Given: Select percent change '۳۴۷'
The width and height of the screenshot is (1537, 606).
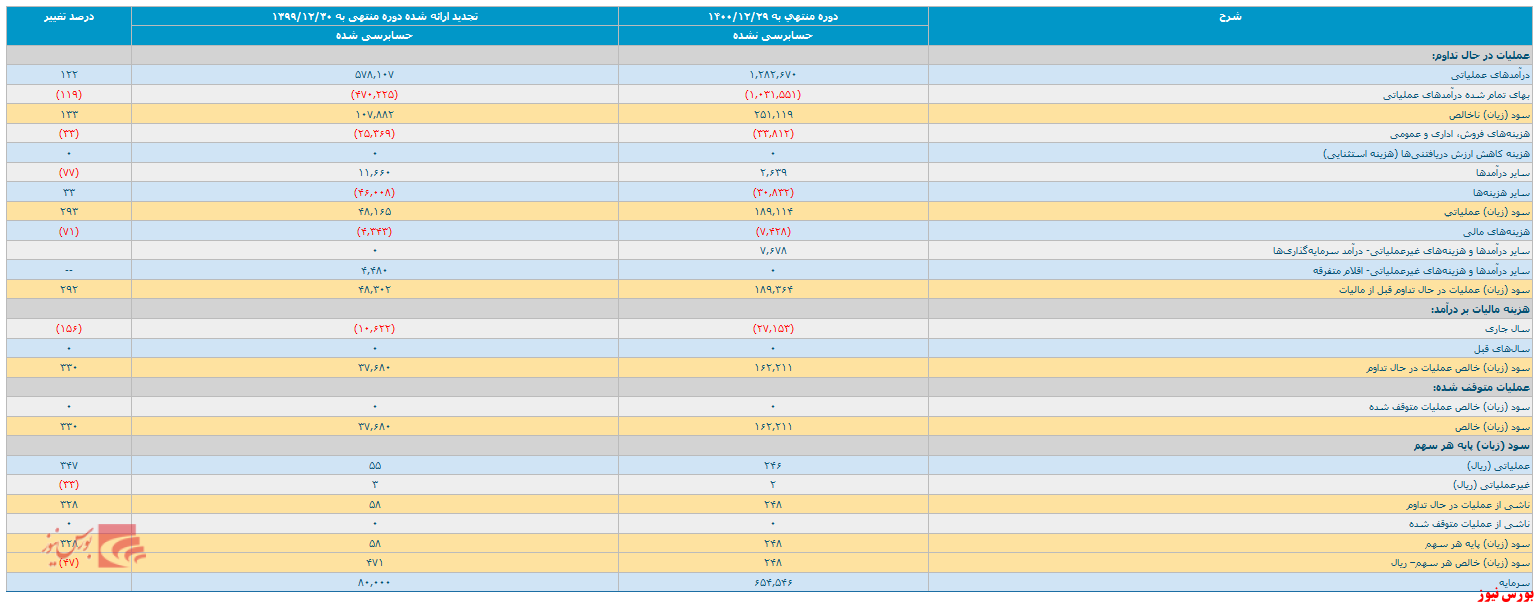Looking at the screenshot, I should [69, 465].
